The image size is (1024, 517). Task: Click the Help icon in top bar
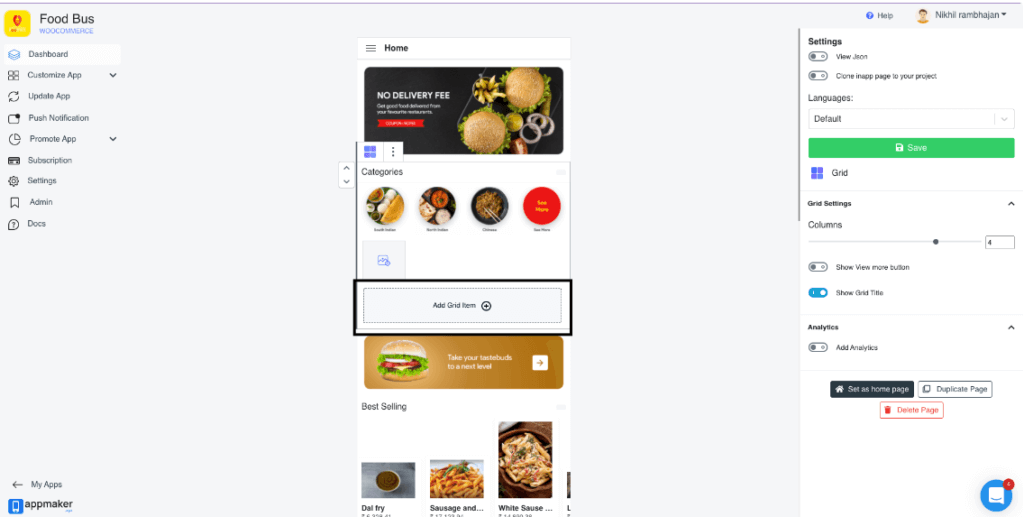coord(869,15)
